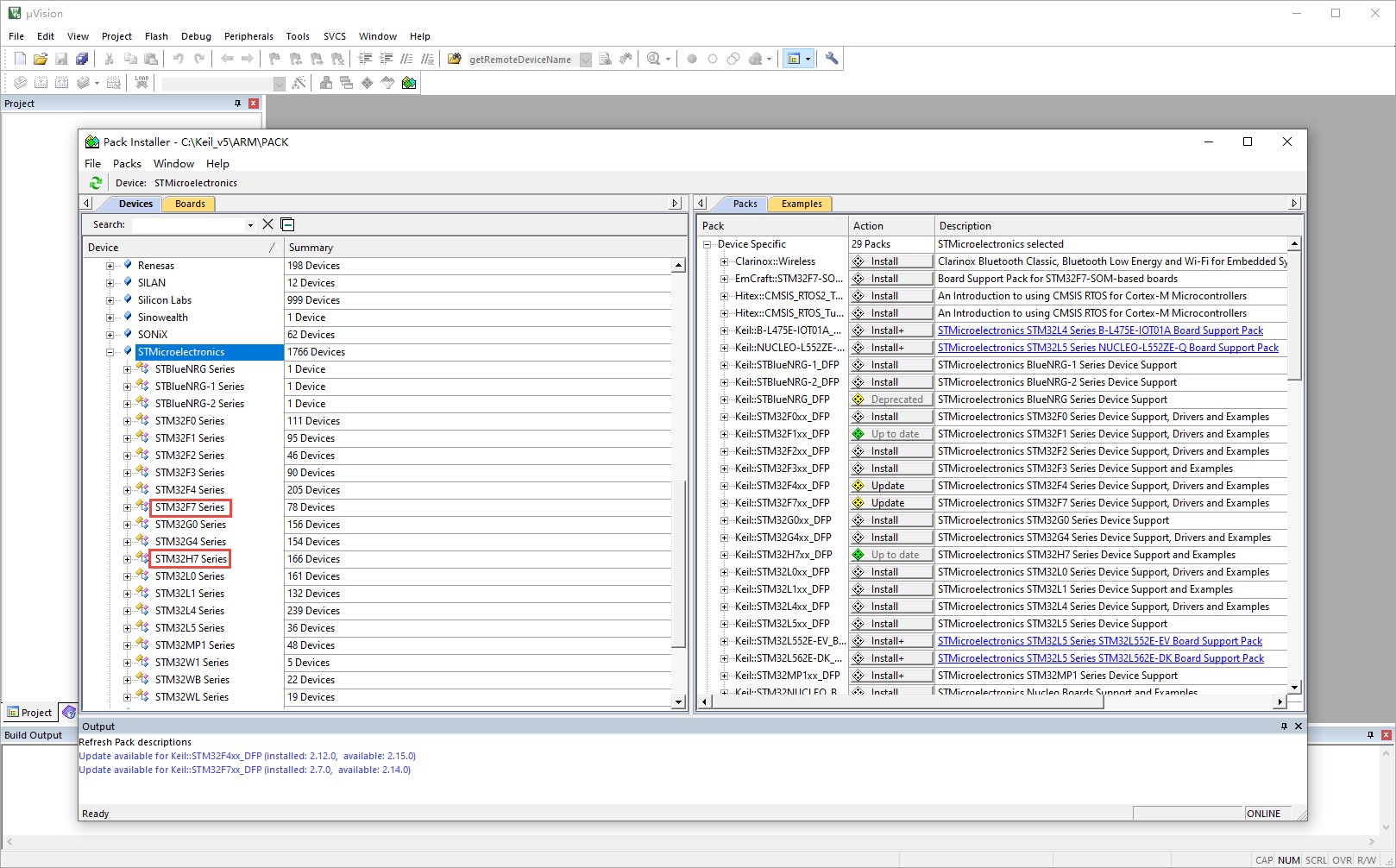
Task: Pin the Output panel in Pack Installer
Action: tap(1284, 726)
